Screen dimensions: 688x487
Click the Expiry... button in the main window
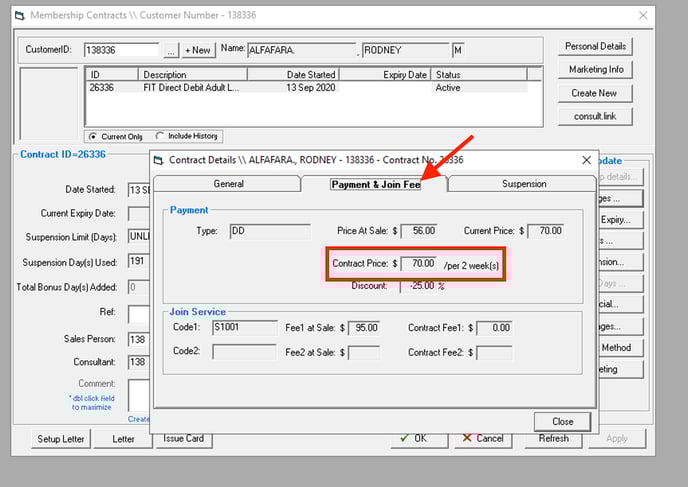point(620,220)
